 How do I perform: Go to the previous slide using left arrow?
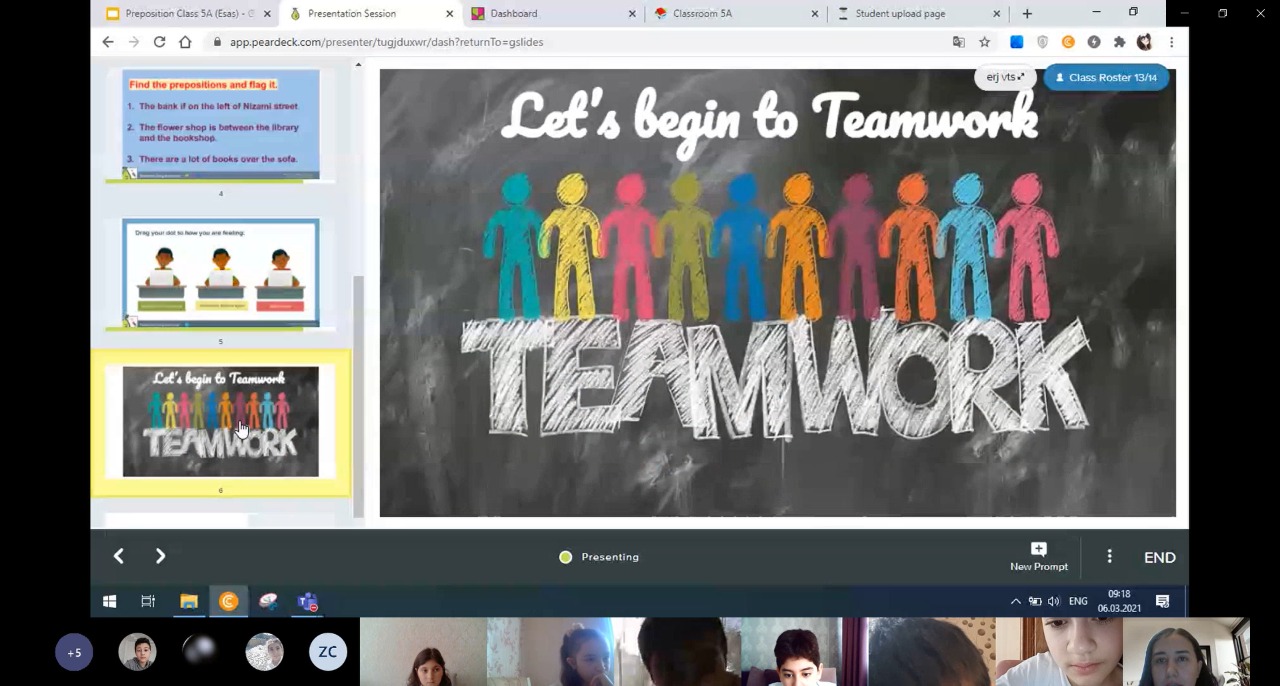119,556
